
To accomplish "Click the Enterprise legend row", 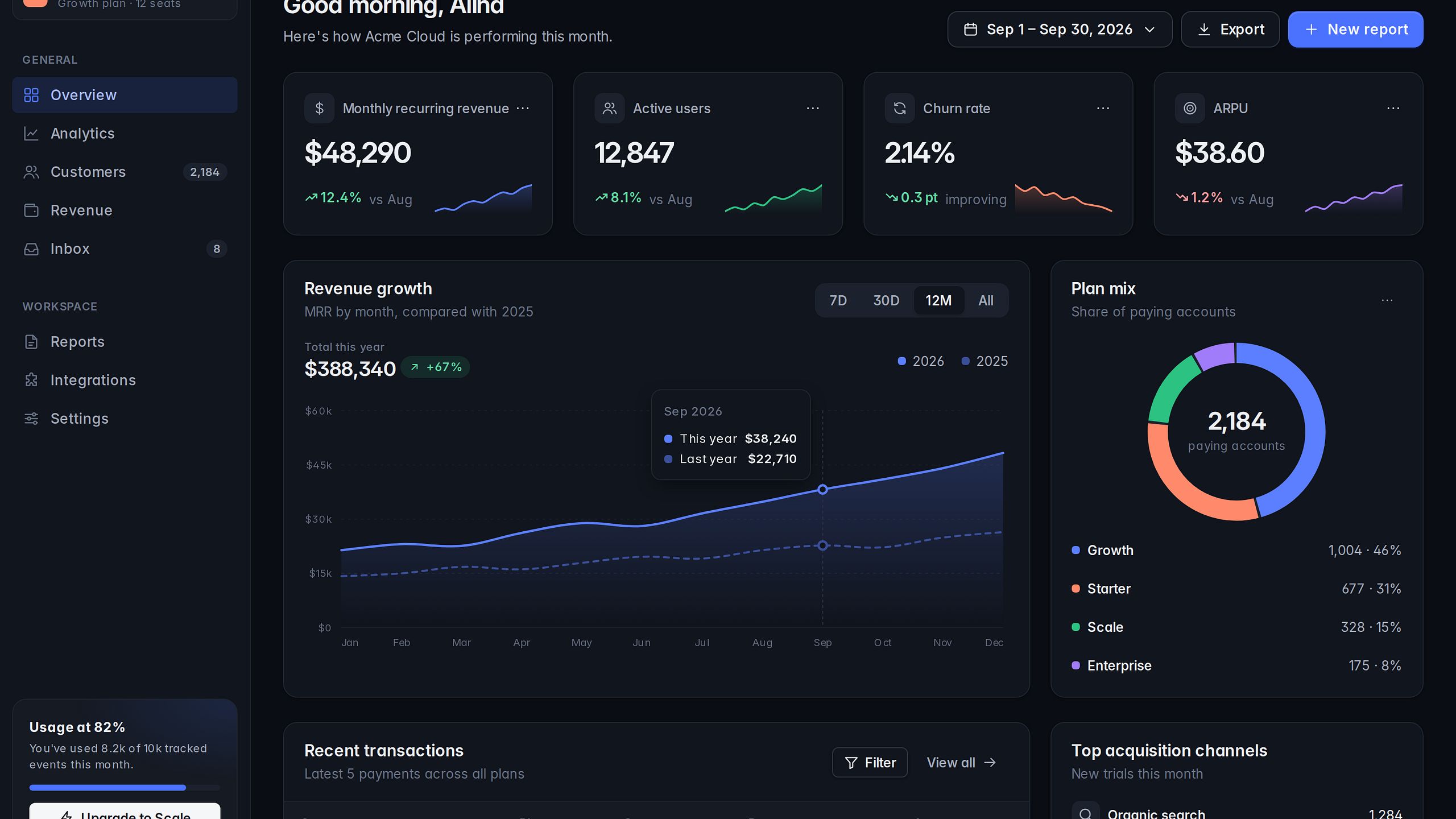I will (x=1236, y=665).
